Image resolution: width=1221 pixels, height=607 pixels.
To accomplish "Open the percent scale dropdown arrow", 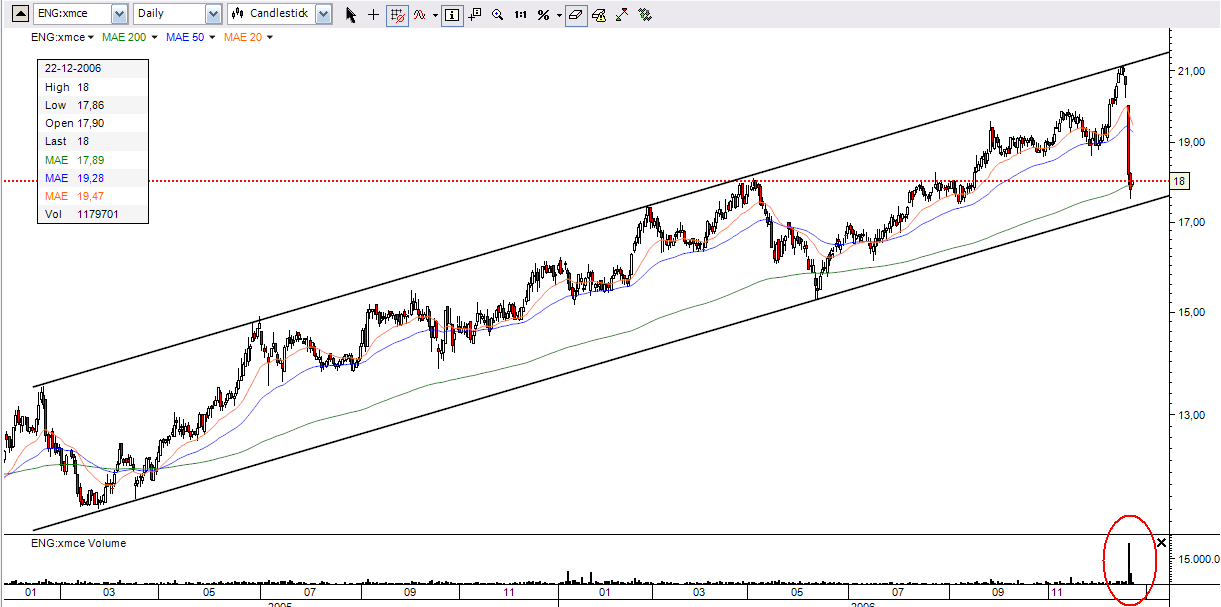I will pos(559,15).
